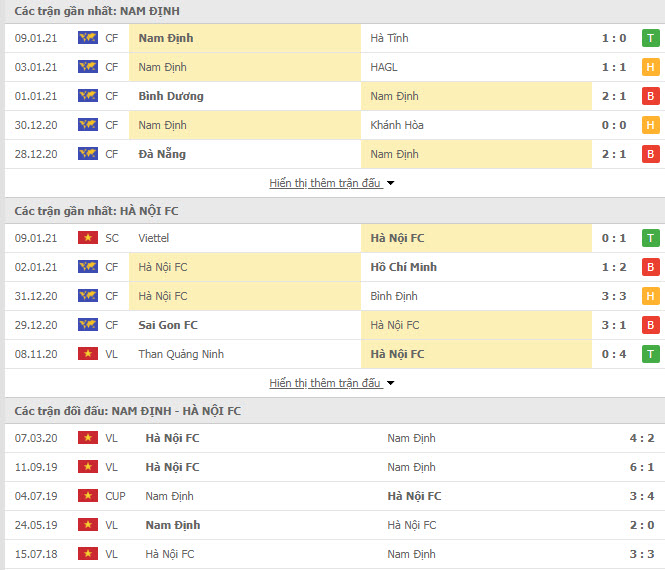Click the Vietnam flag icon on Viettel match row

(88, 238)
